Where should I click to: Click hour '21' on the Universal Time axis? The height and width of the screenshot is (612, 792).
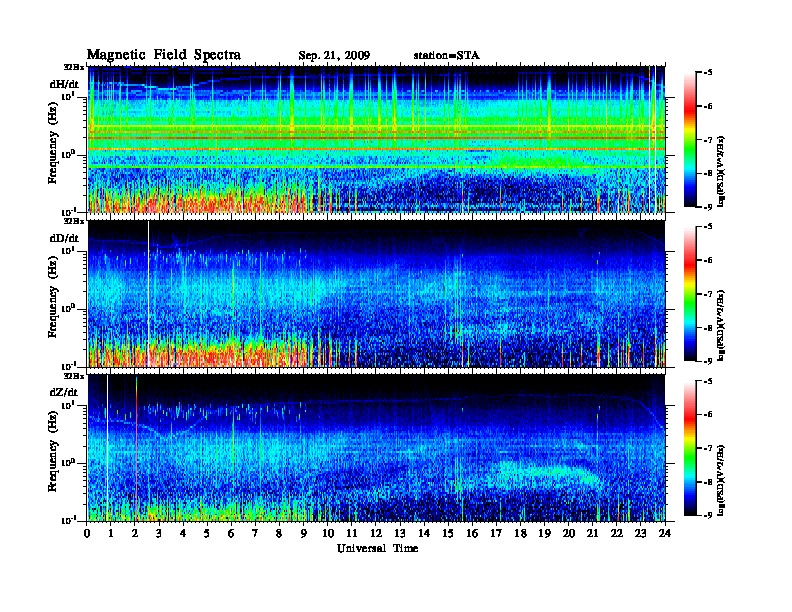tap(592, 533)
